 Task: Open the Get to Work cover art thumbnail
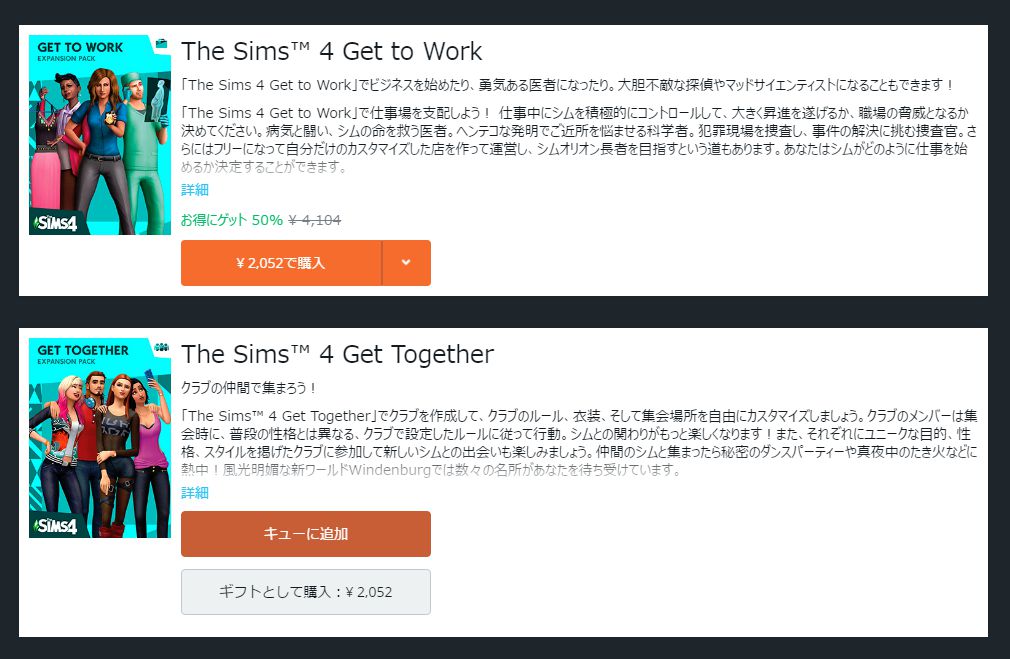[x=100, y=135]
